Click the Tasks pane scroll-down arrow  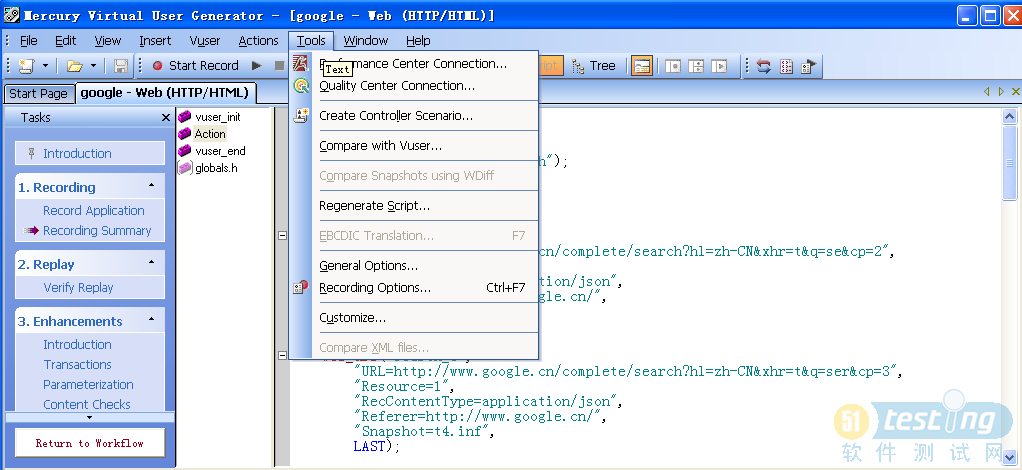click(90, 417)
